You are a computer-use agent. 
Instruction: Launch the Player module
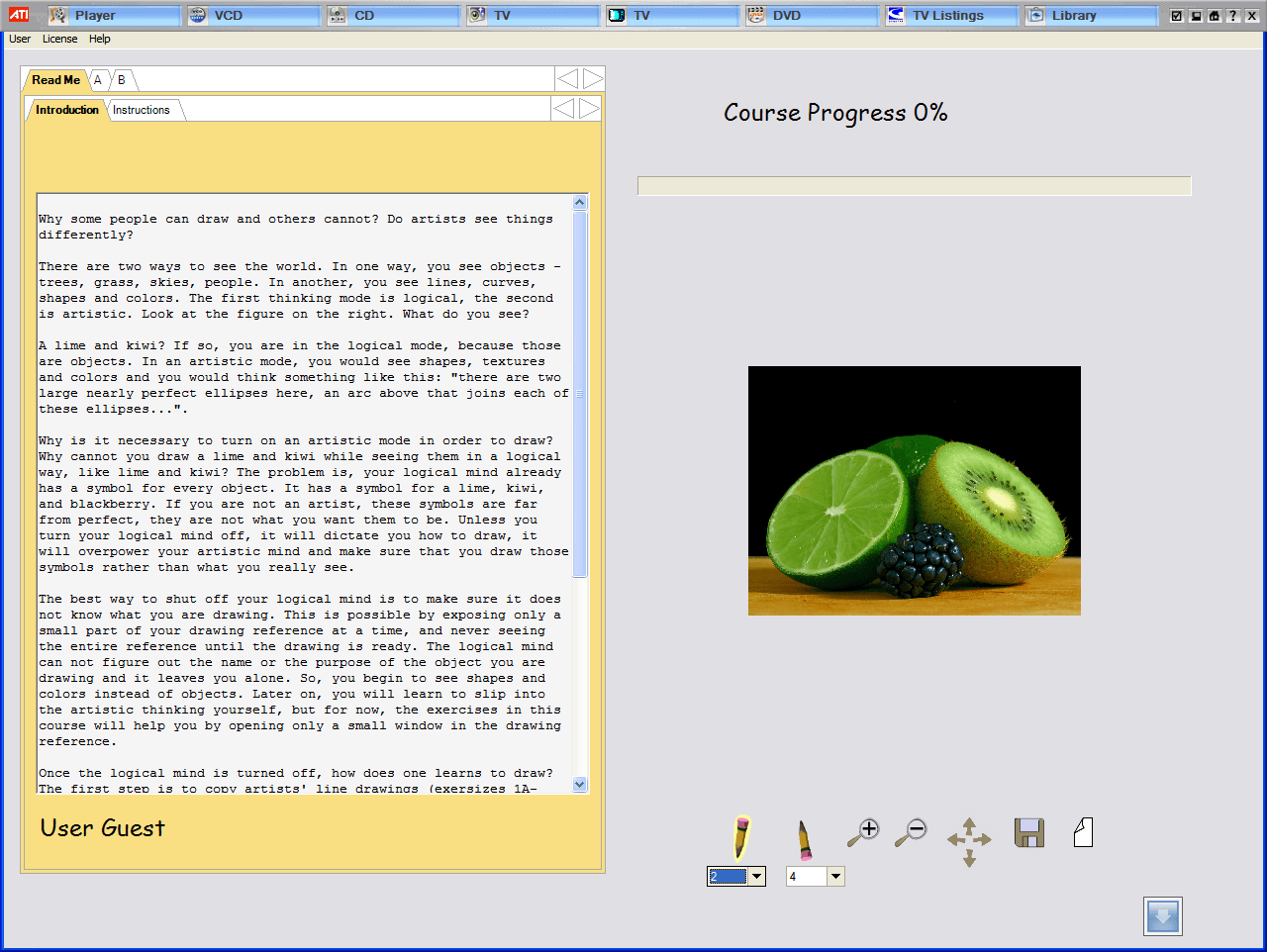coord(114,15)
